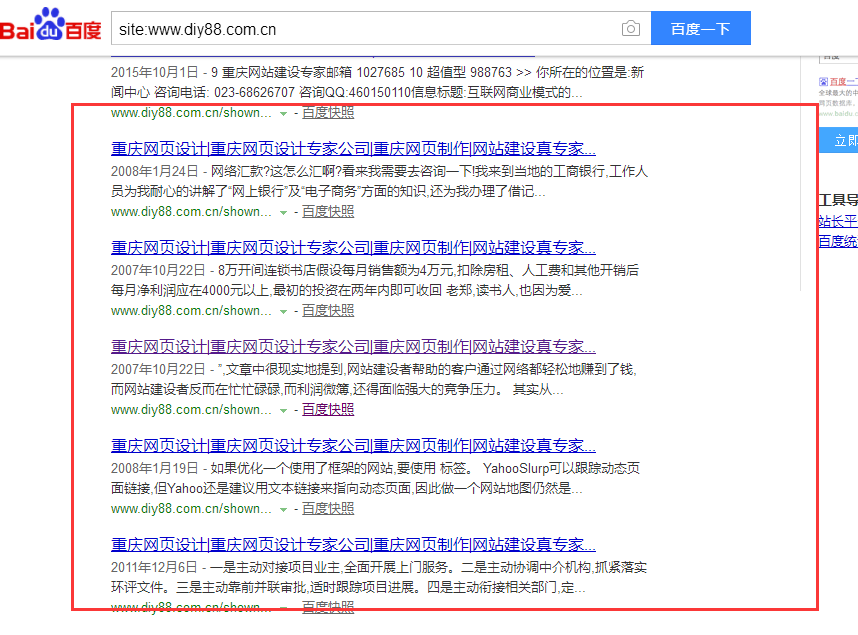Screen dimensions: 858x635
Task: Expand dropdown arrow beside URL under 网站建设者 result
Action: (x=283, y=411)
